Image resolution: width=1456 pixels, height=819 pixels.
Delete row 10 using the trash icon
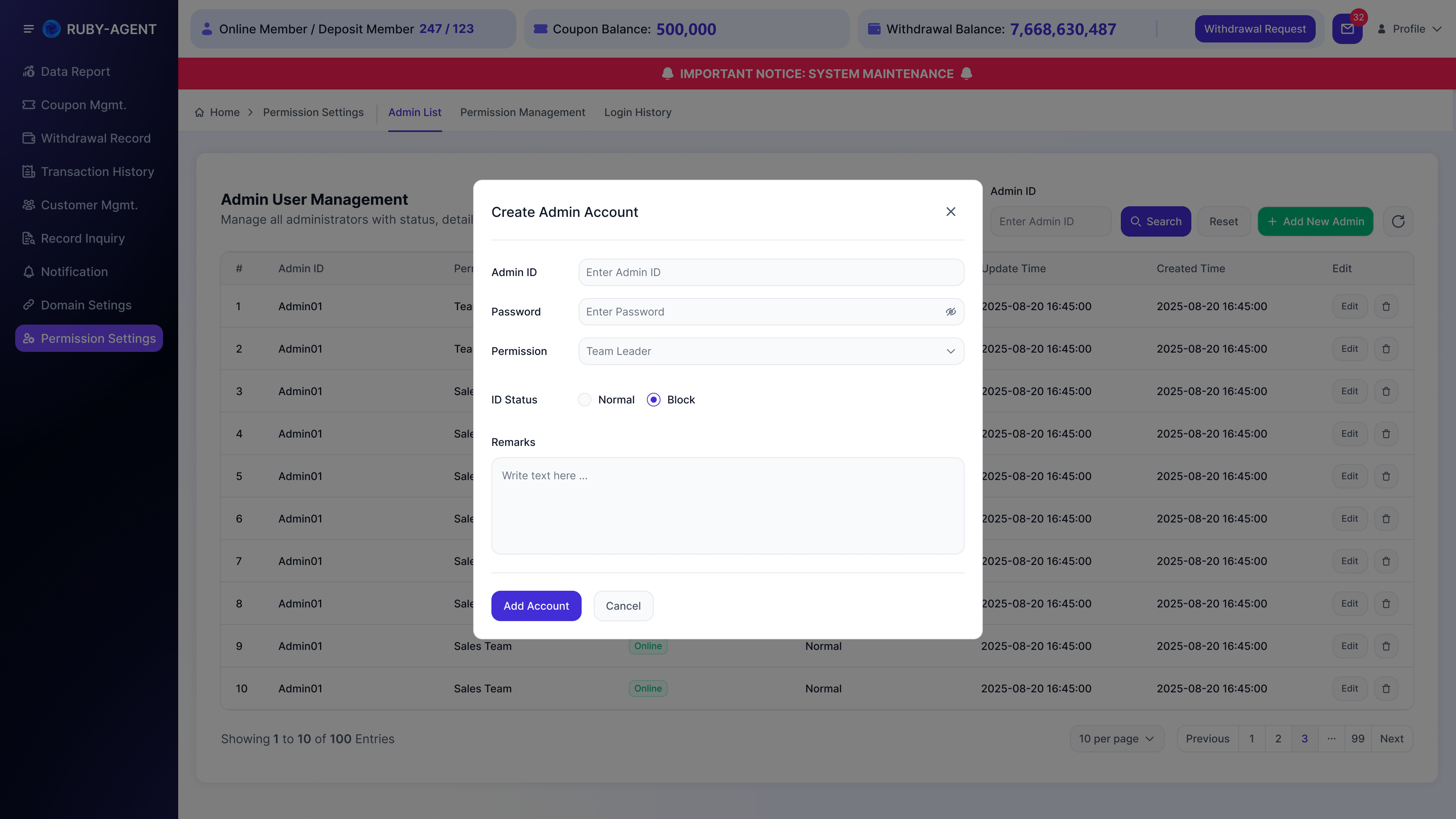click(x=1386, y=689)
